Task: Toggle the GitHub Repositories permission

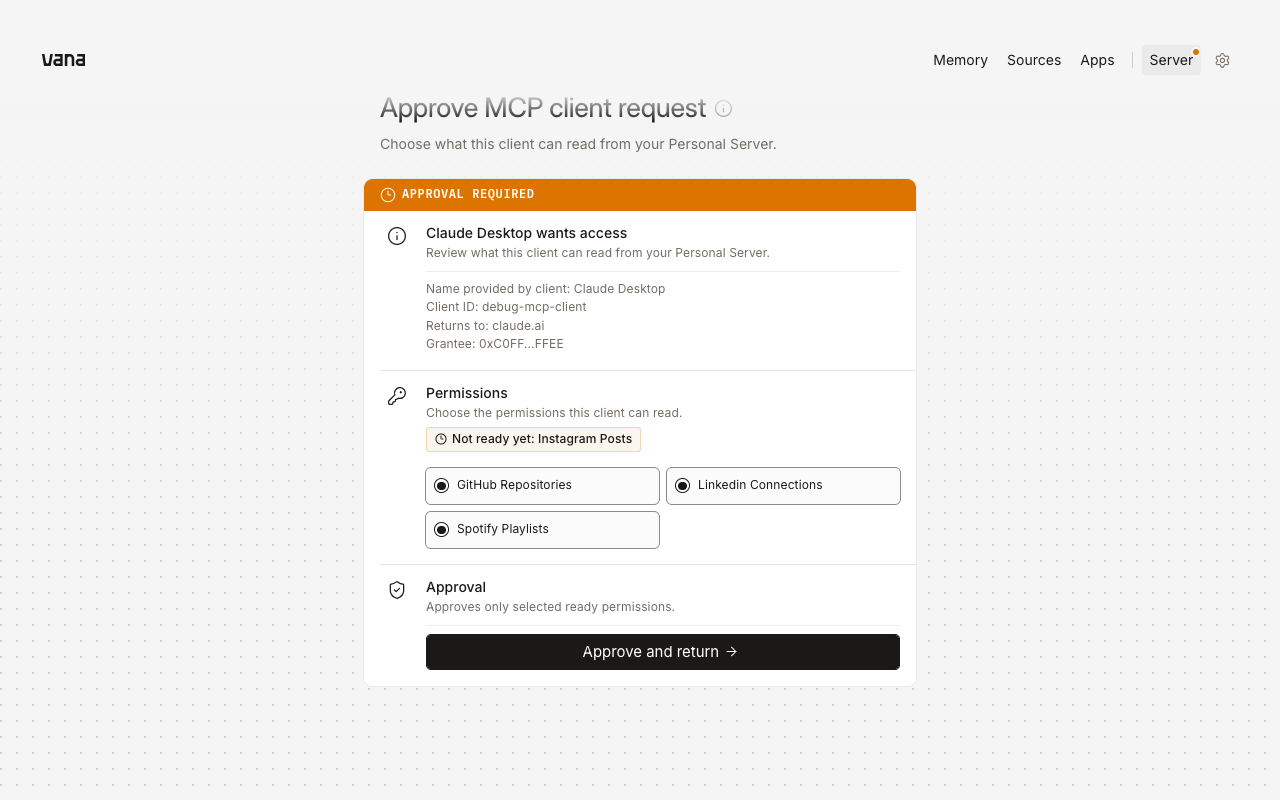Action: tap(542, 485)
